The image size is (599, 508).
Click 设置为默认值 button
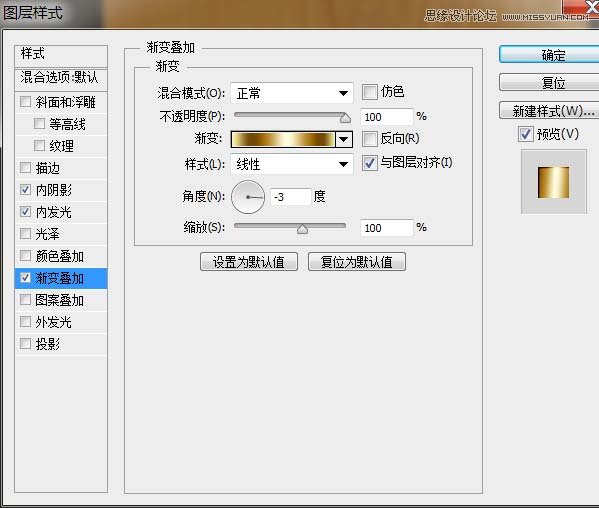[x=249, y=262]
